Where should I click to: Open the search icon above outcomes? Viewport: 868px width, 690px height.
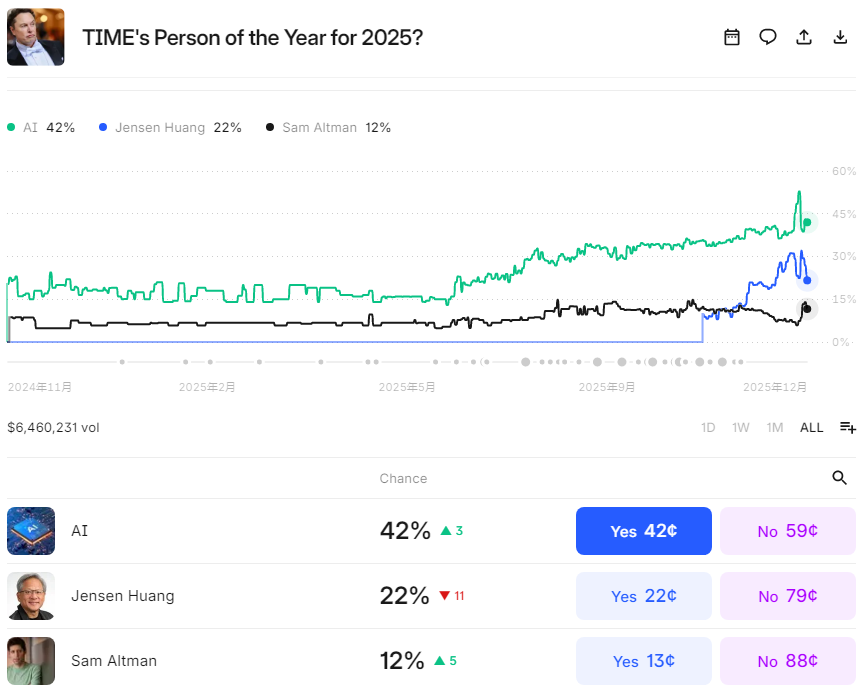point(840,478)
